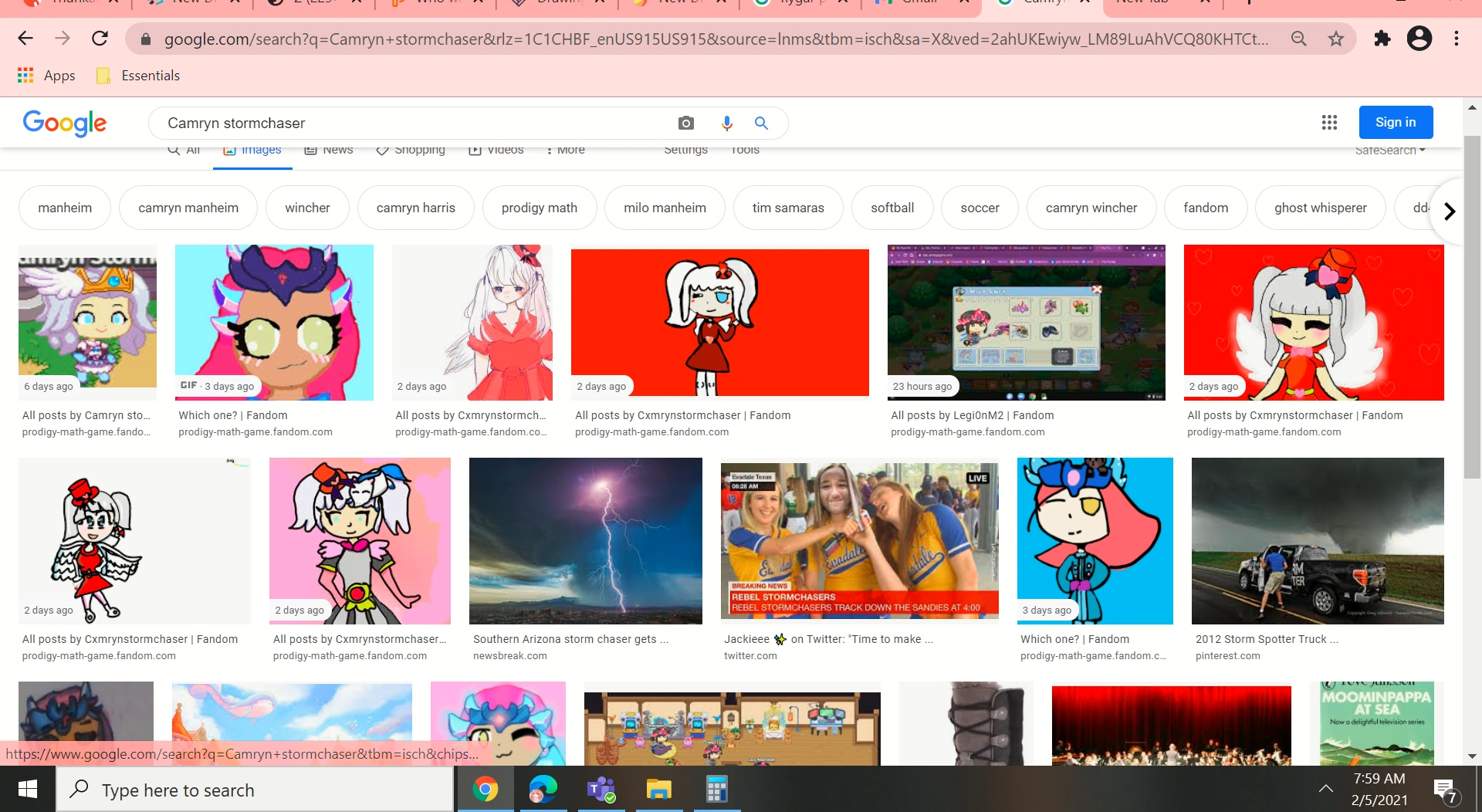Bookmark this page with the star icon
The width and height of the screenshot is (1482, 812).
(x=1336, y=39)
